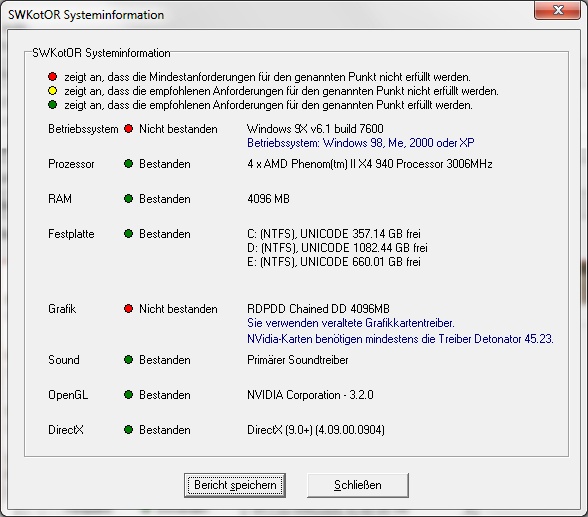Select the Festplatte label
This screenshot has height=517, width=588.
point(71,234)
